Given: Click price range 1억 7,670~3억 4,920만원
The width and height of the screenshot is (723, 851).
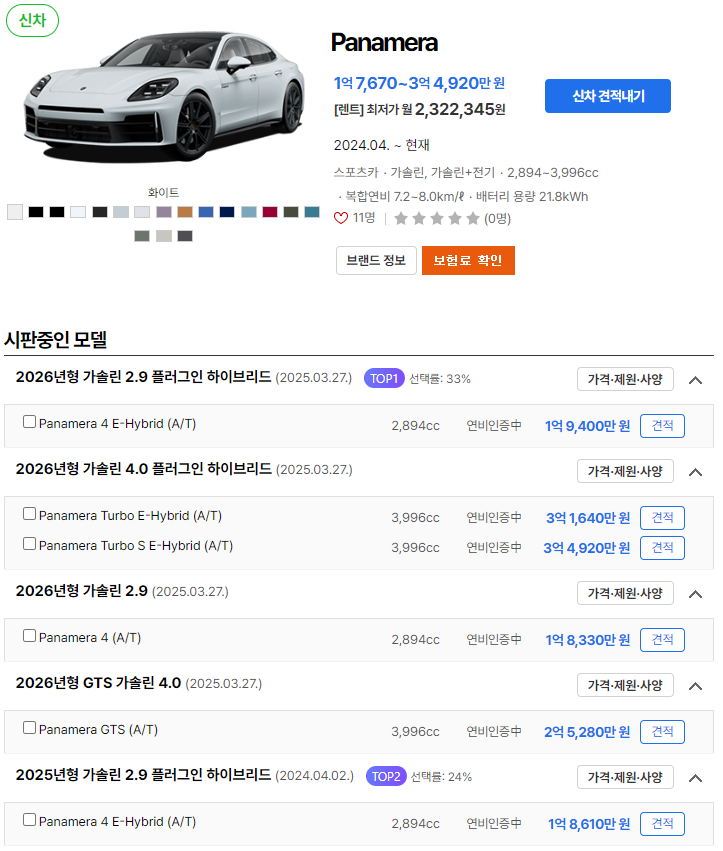Looking at the screenshot, I should 419,83.
